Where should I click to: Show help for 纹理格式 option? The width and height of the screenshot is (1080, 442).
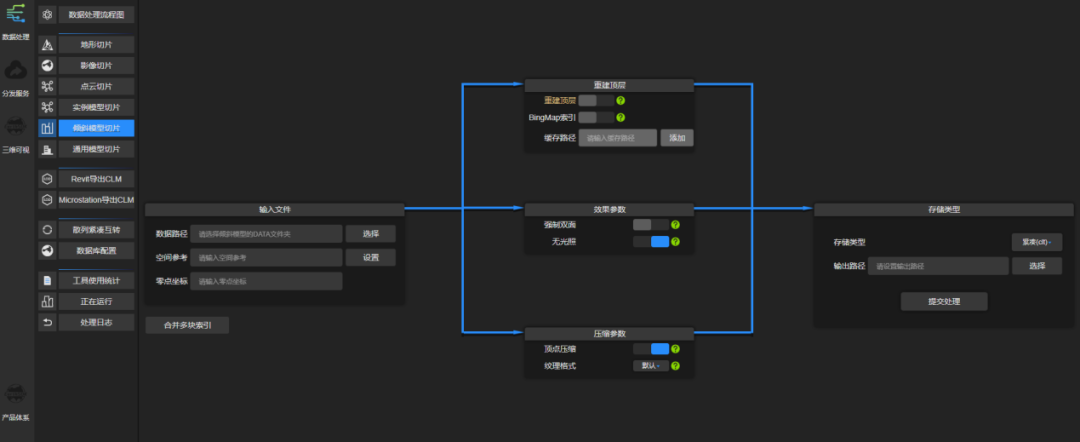[x=675, y=366]
